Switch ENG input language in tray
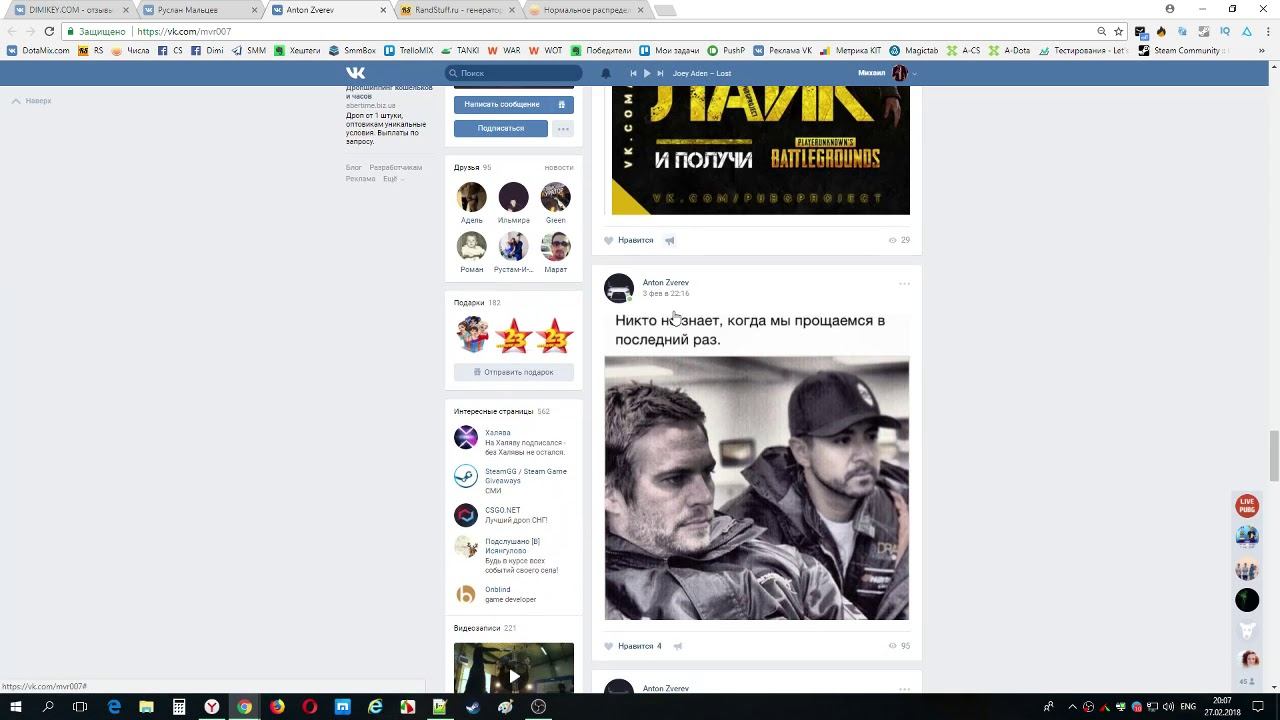The height and width of the screenshot is (720, 1280). pos(1189,707)
